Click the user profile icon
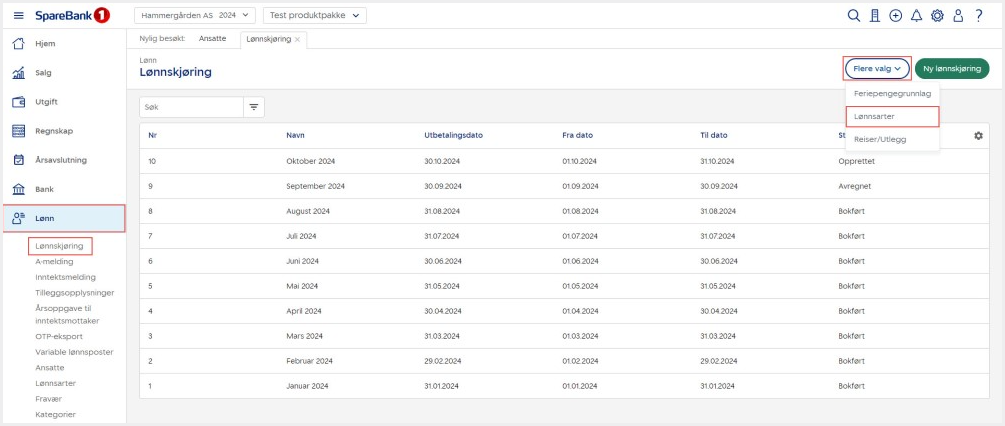Viewport: 1005px width, 426px height. (958, 16)
